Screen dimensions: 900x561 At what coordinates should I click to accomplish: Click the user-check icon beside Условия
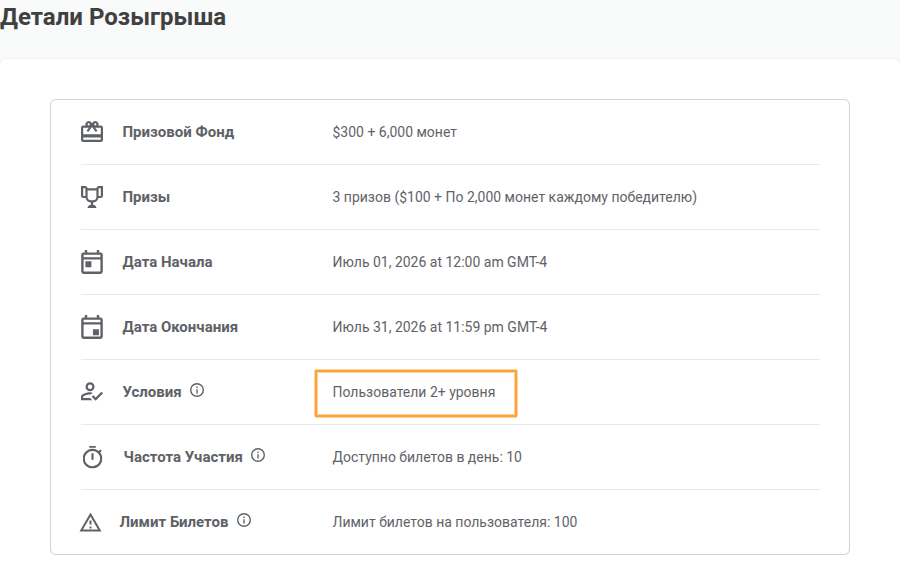[x=91, y=392]
